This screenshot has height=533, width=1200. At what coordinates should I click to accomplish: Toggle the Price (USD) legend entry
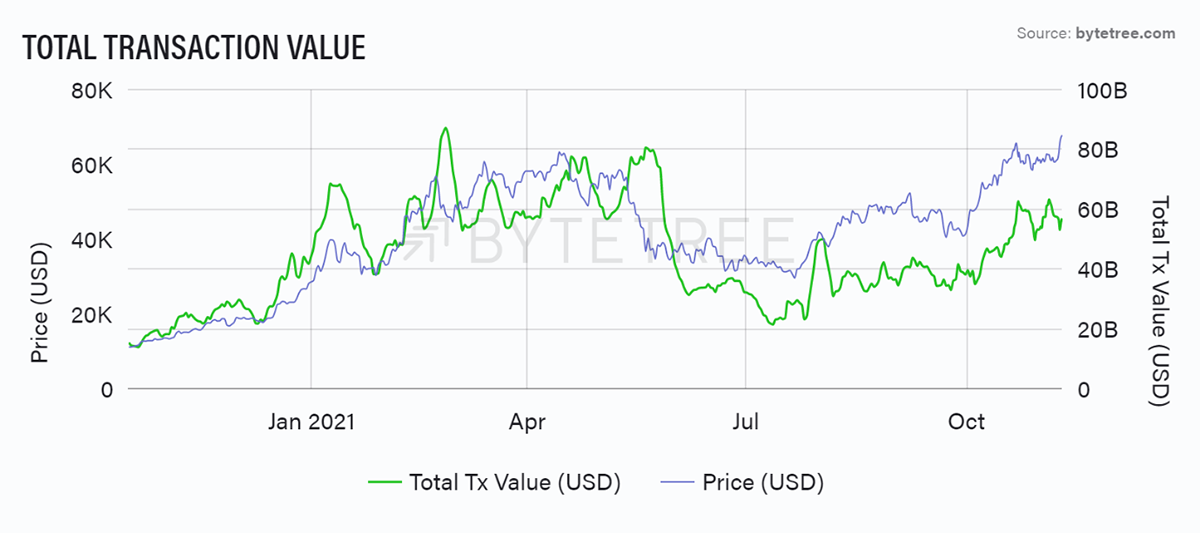click(742, 482)
